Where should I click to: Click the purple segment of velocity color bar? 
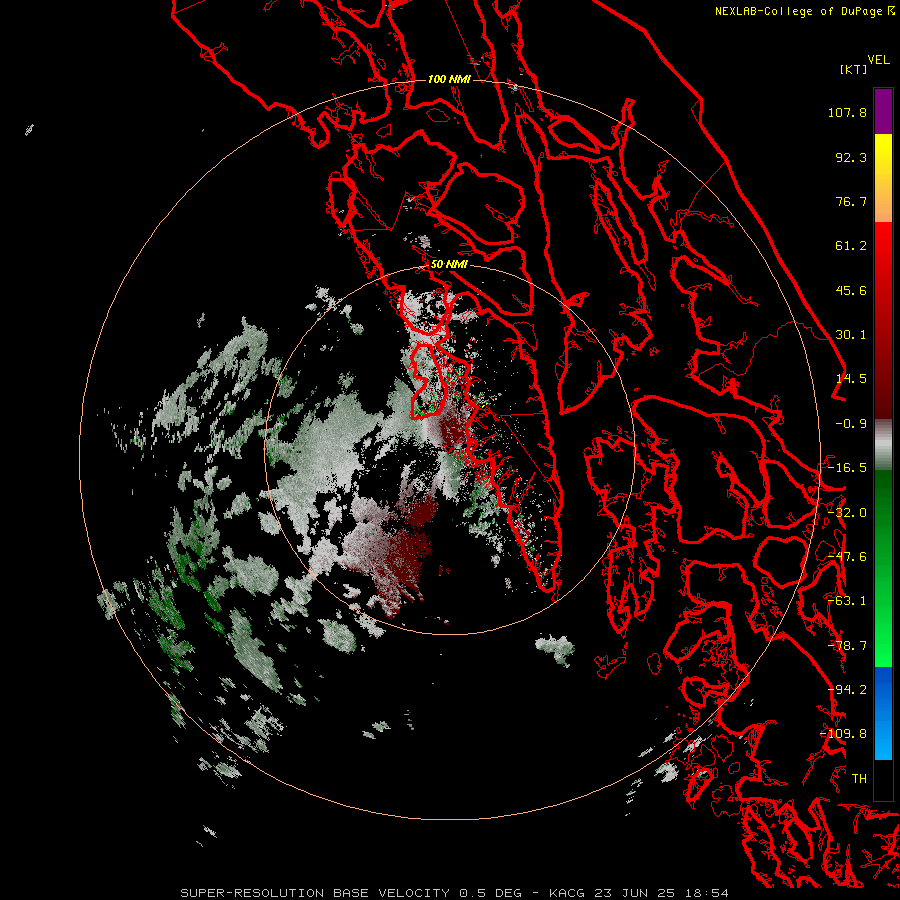[883, 111]
